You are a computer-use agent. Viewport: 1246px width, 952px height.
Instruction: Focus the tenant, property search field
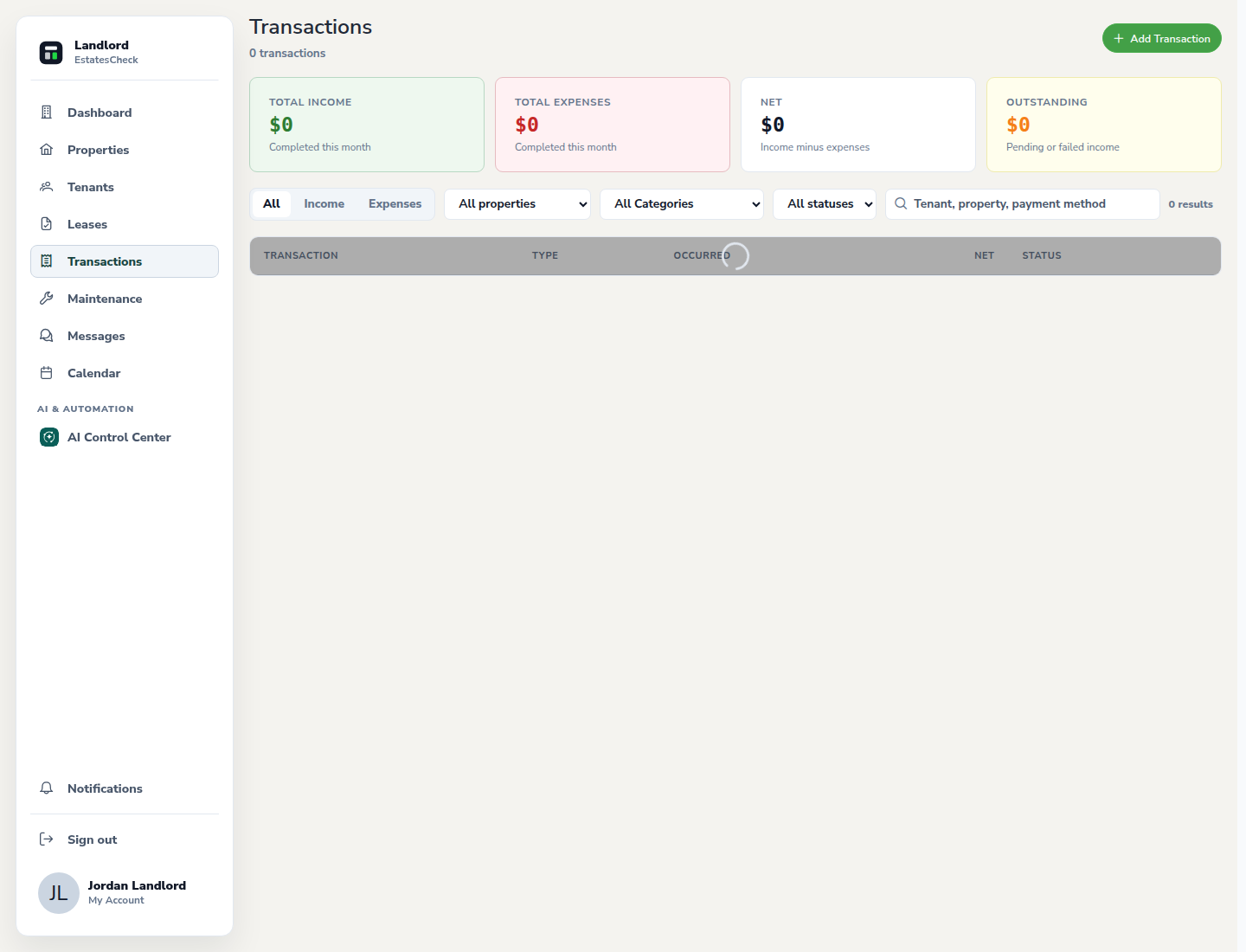pos(1023,204)
